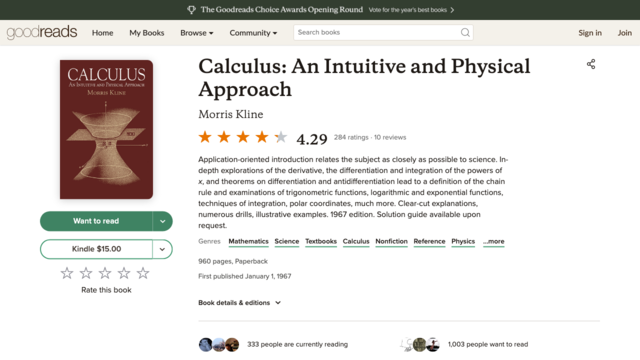The width and height of the screenshot is (640, 360).
Task: Expand Book details & editions
Action: coord(240,303)
